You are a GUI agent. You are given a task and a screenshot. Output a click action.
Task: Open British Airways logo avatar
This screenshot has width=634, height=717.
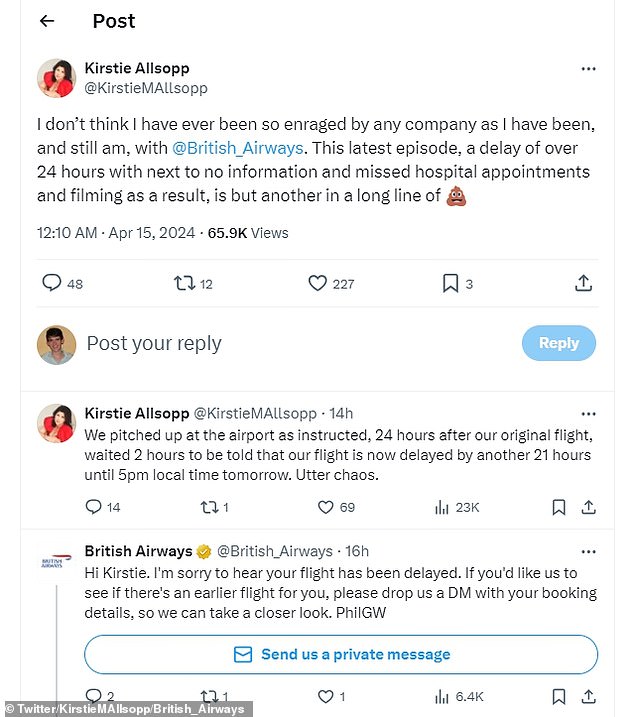tap(56, 562)
